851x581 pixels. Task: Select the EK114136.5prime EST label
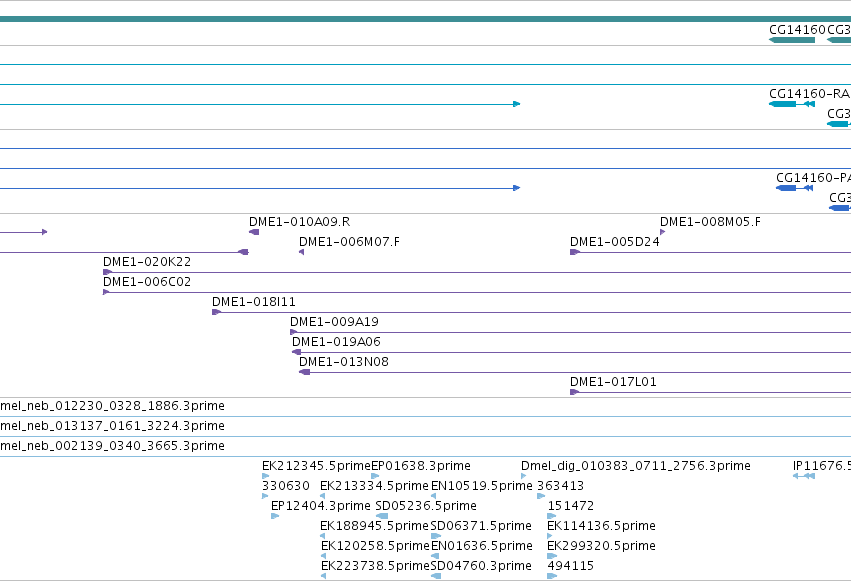(601, 527)
